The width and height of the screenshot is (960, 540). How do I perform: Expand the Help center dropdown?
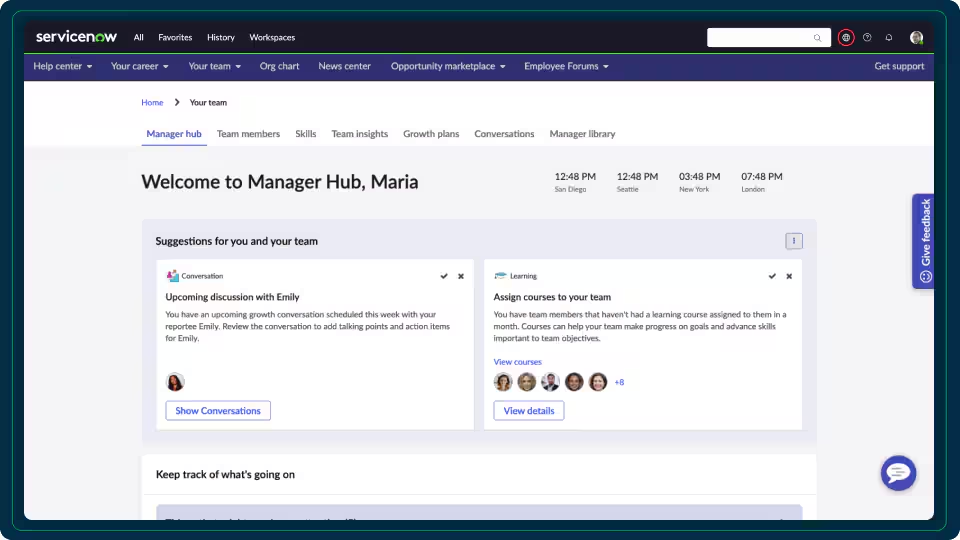coord(62,66)
